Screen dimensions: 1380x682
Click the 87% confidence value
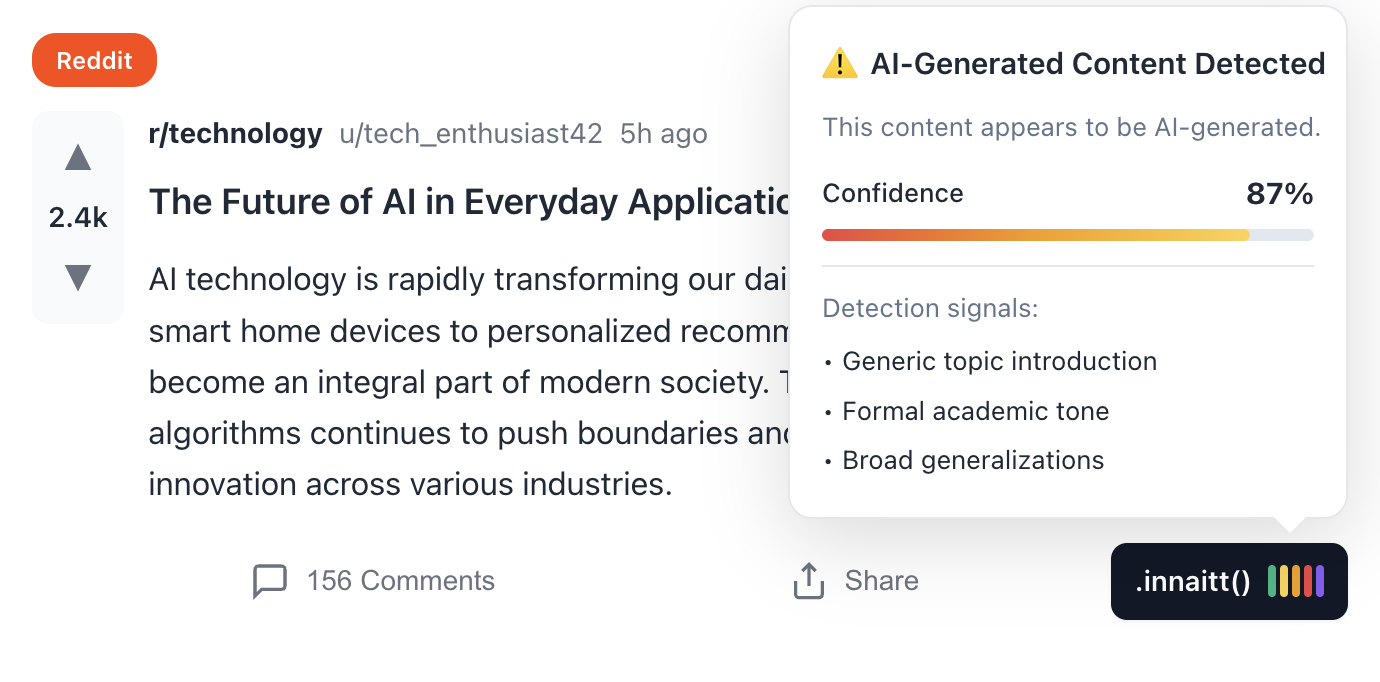(x=1279, y=194)
